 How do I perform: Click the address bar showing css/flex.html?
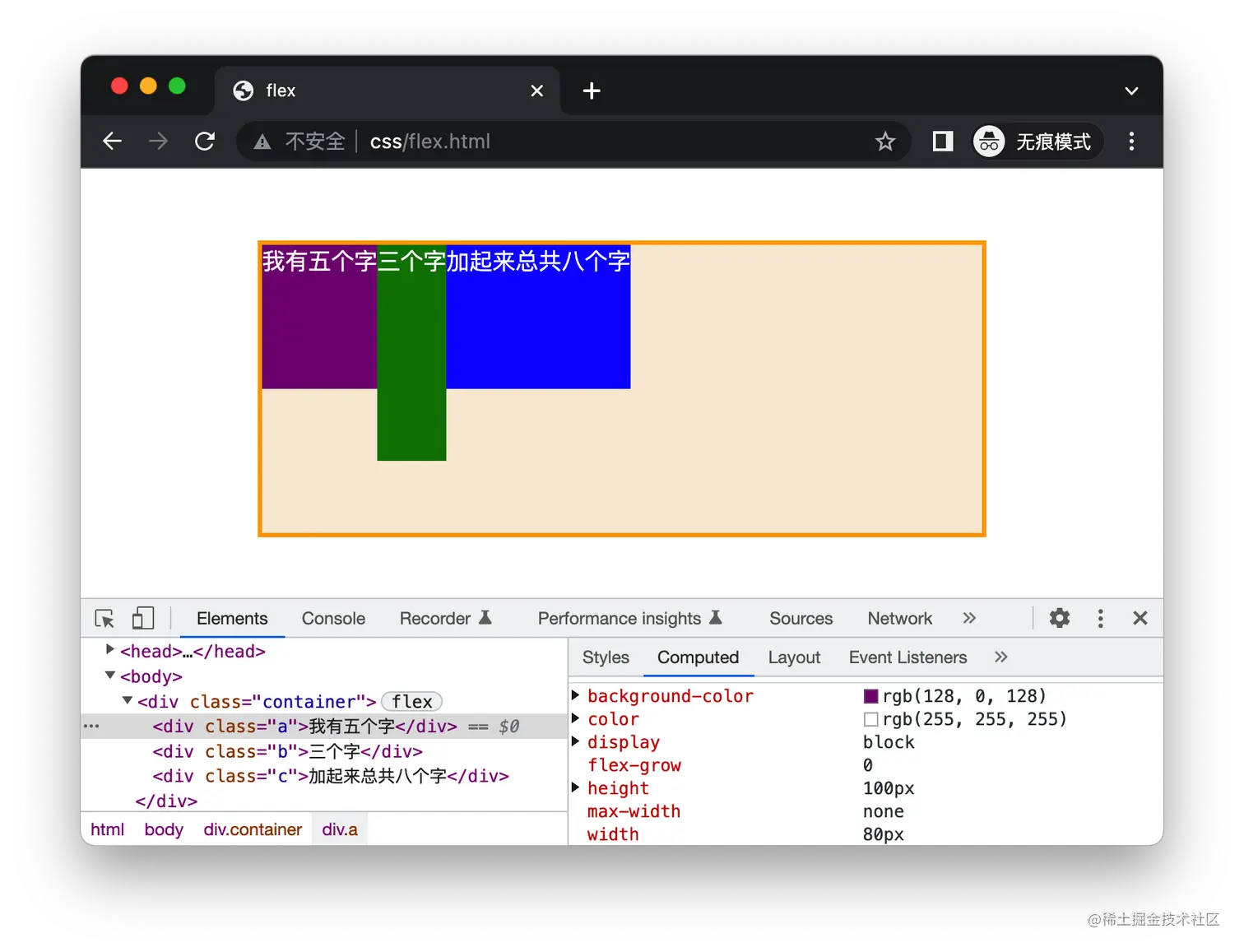coord(573,142)
